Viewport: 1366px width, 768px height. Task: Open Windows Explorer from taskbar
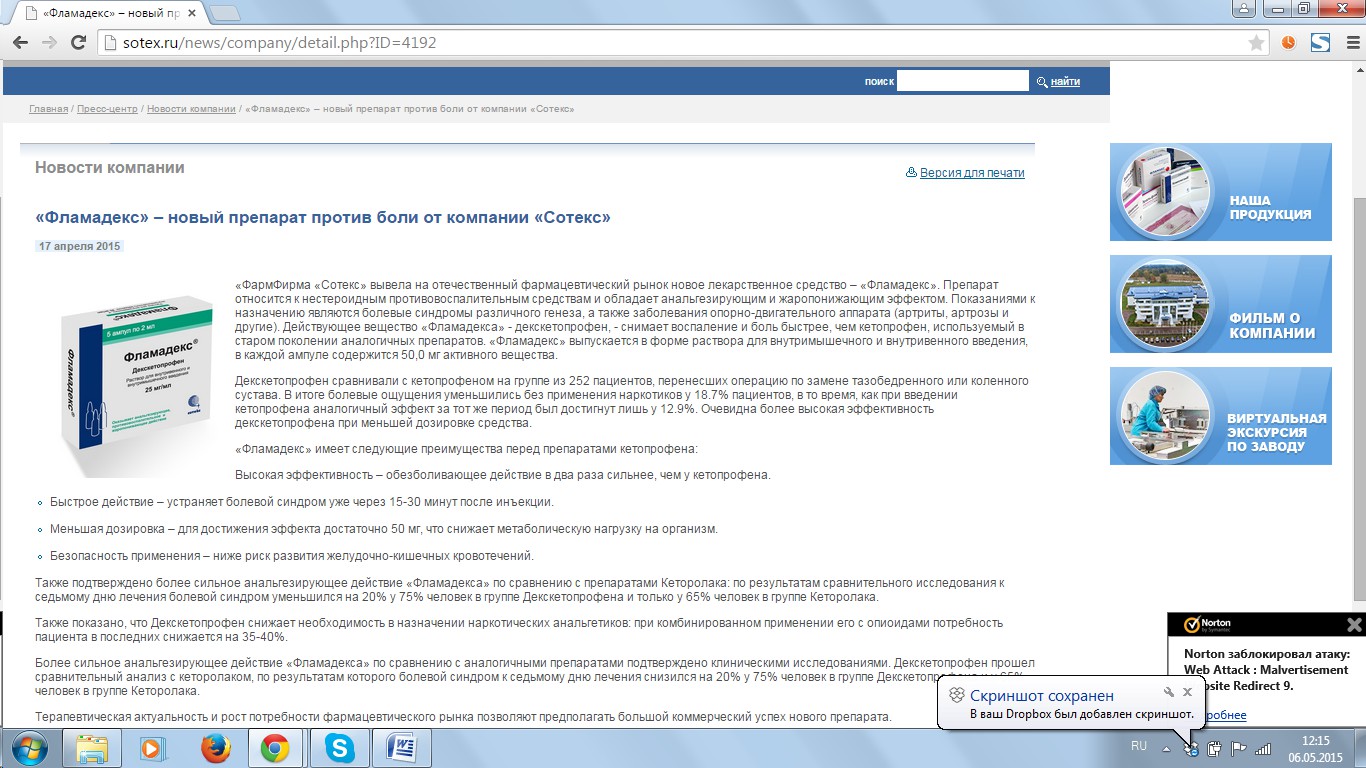(x=92, y=748)
